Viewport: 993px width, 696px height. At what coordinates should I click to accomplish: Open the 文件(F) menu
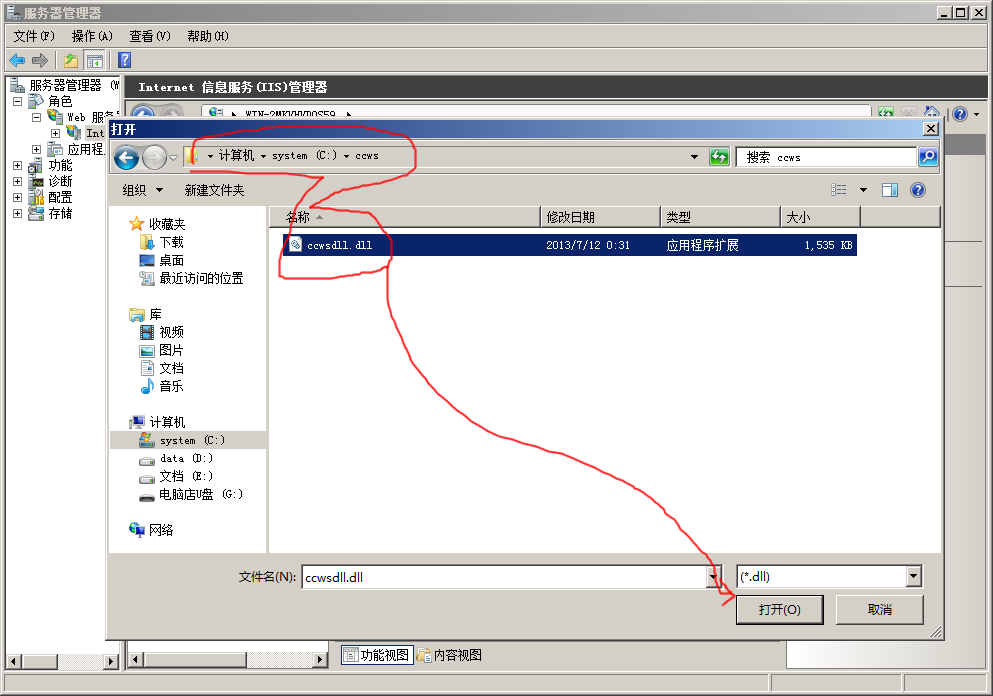pos(34,36)
